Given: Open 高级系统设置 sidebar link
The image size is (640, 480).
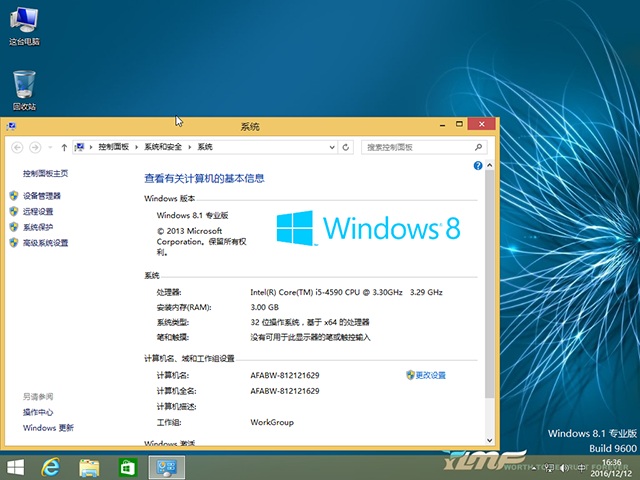Looking at the screenshot, I should click(45, 243).
